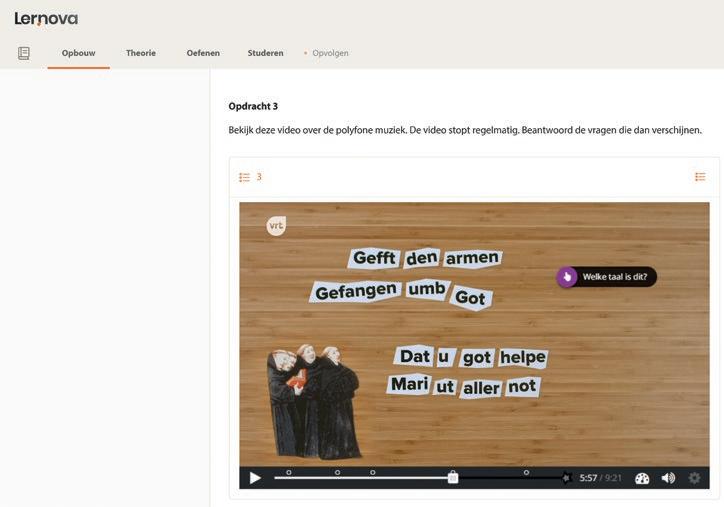Click the time display 5:57 / 9:21

[x=600, y=478]
